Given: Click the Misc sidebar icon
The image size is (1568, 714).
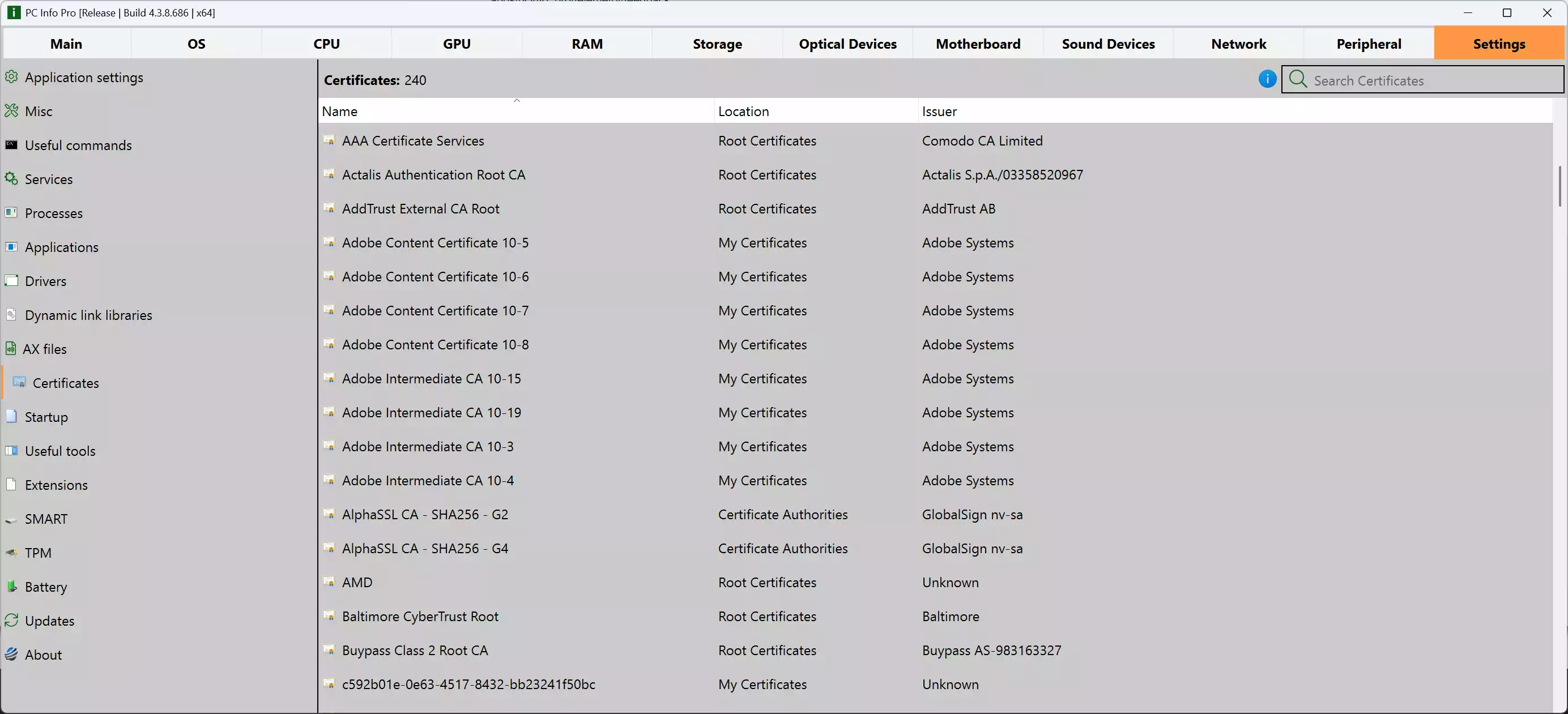Looking at the screenshot, I should pos(11,110).
